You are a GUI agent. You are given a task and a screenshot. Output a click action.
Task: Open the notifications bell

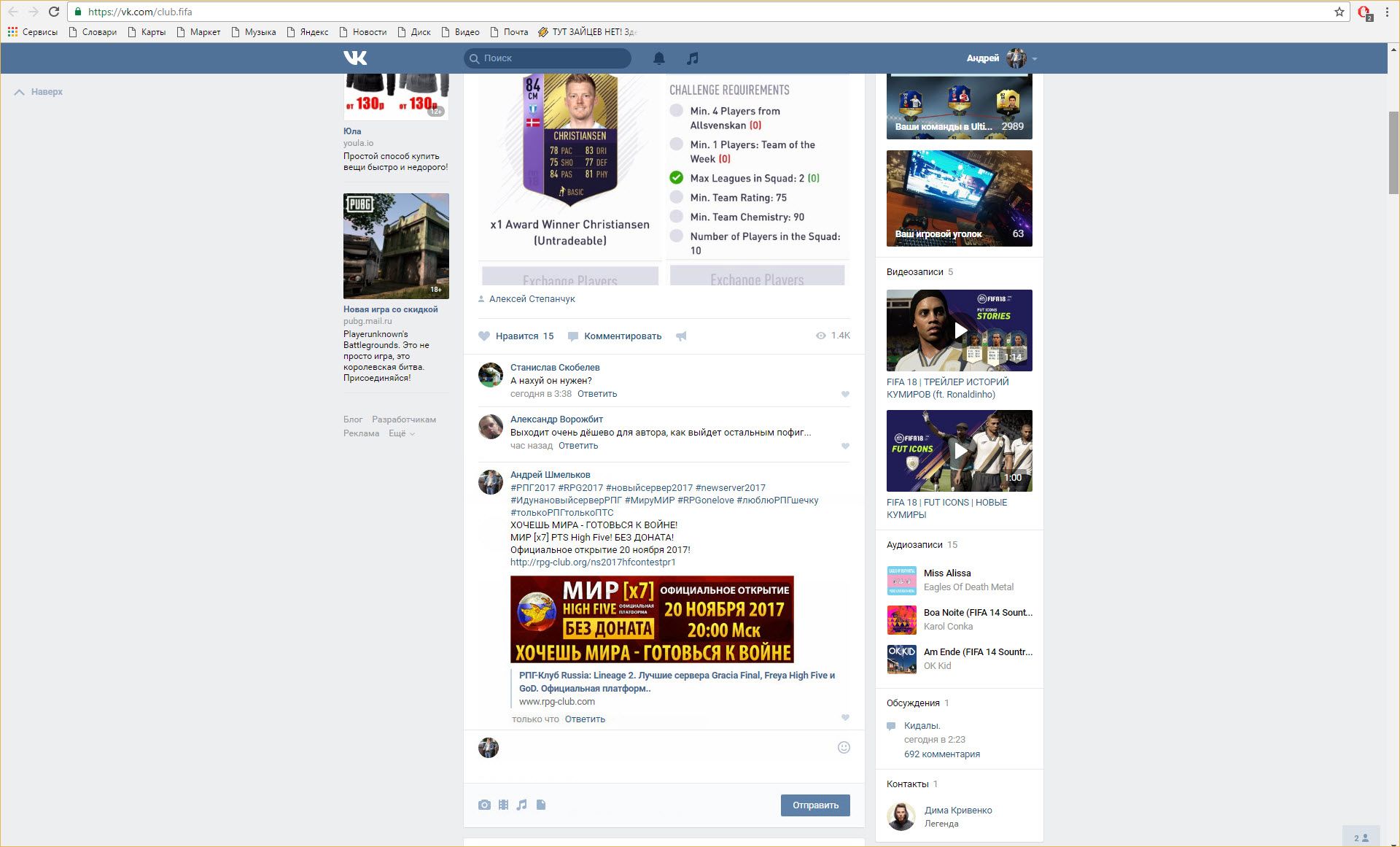coord(658,58)
